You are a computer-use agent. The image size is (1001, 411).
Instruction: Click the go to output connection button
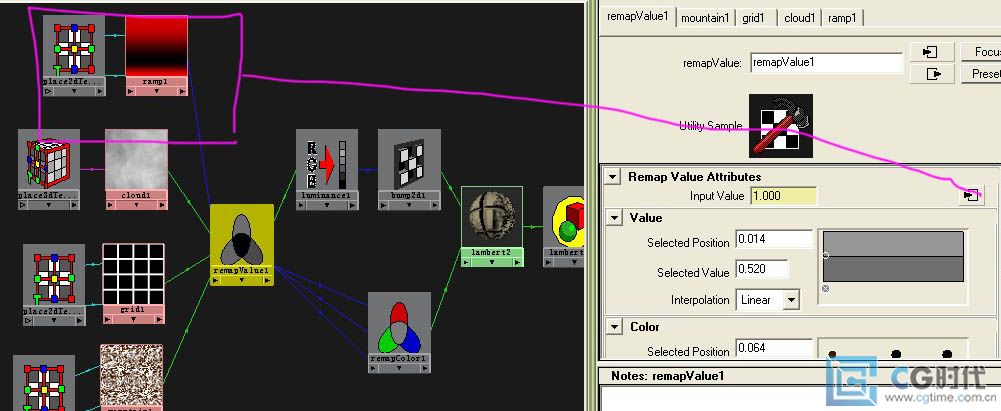pos(932,74)
